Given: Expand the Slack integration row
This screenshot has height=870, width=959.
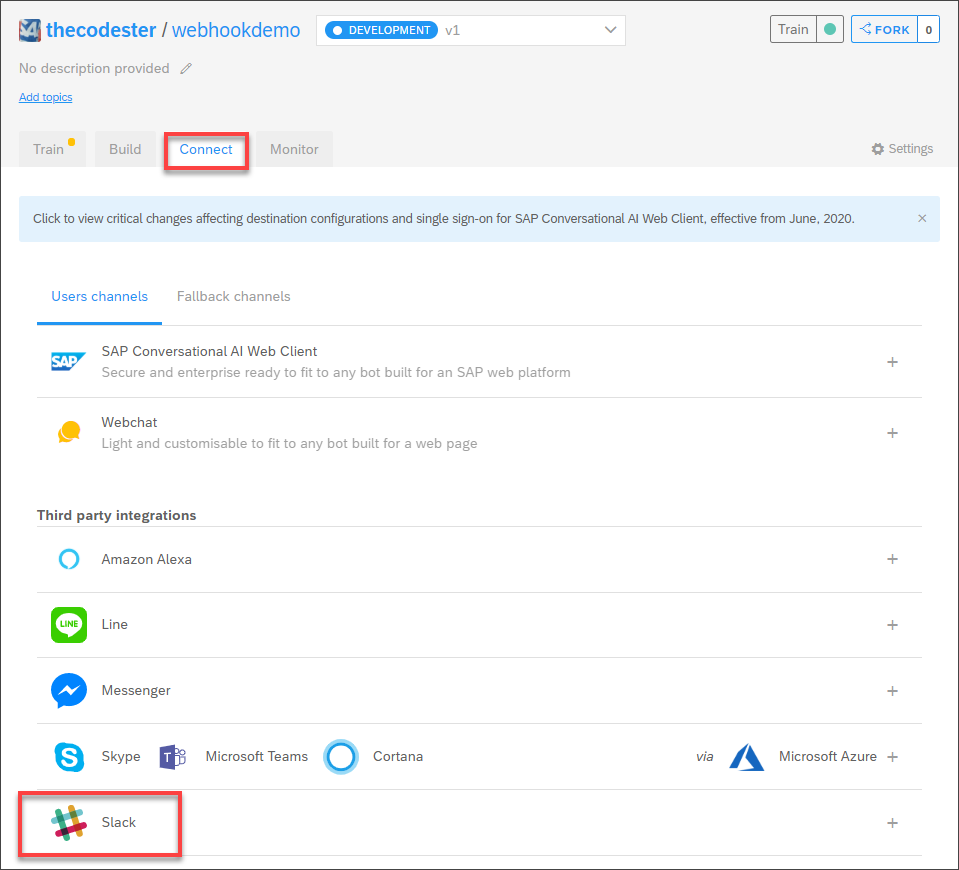Looking at the screenshot, I should [892, 824].
